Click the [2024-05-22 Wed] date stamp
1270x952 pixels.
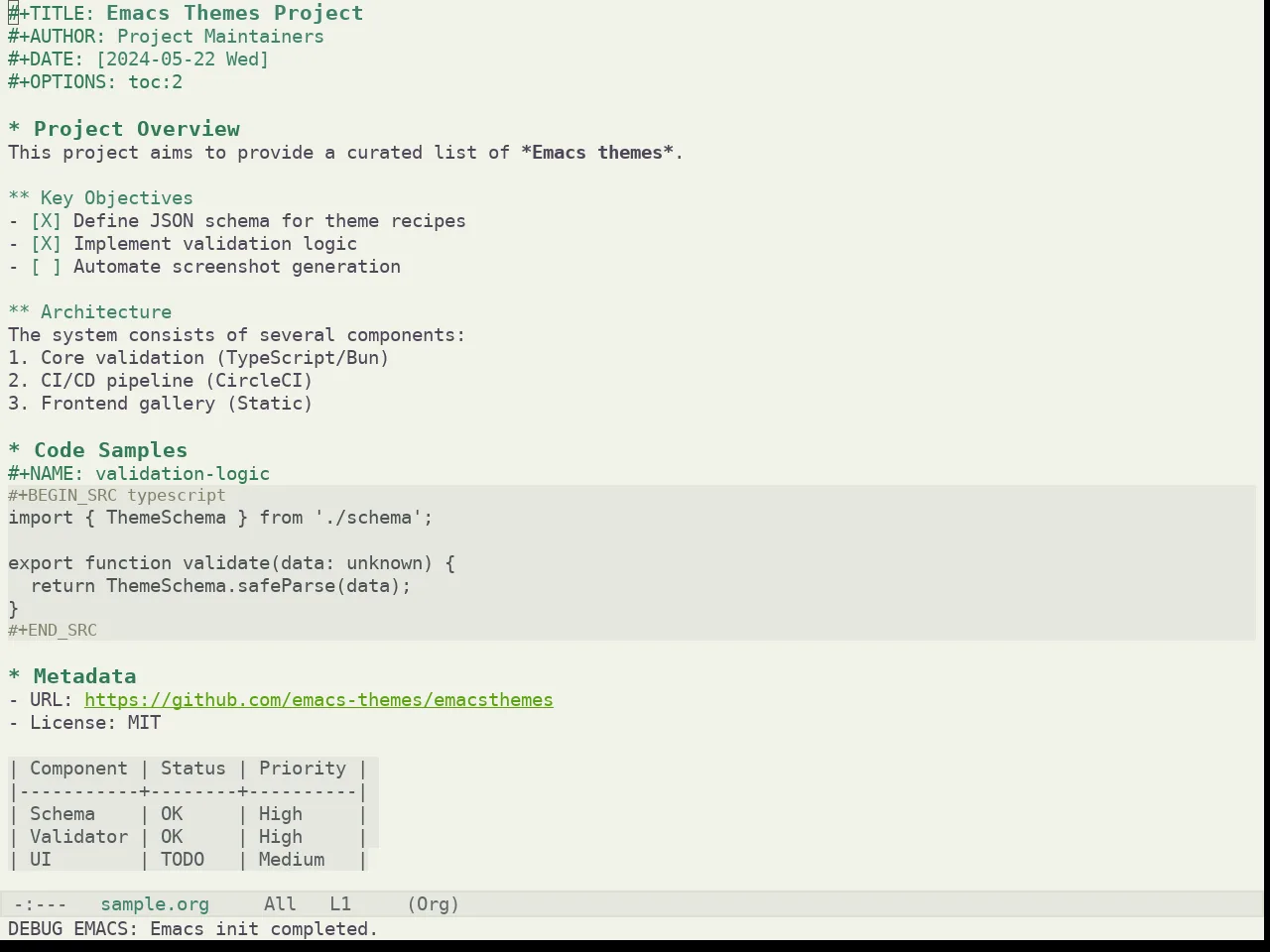coord(183,59)
